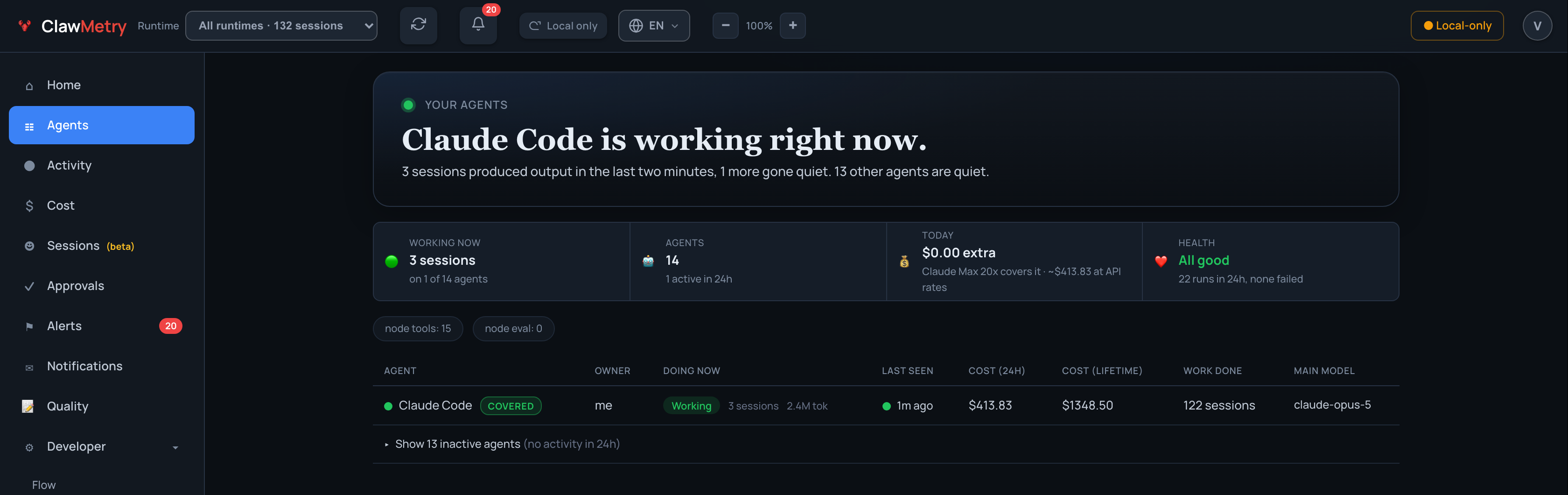Click the bell's red 20 badge
Viewport: 1568px width, 495px height.
(491, 10)
